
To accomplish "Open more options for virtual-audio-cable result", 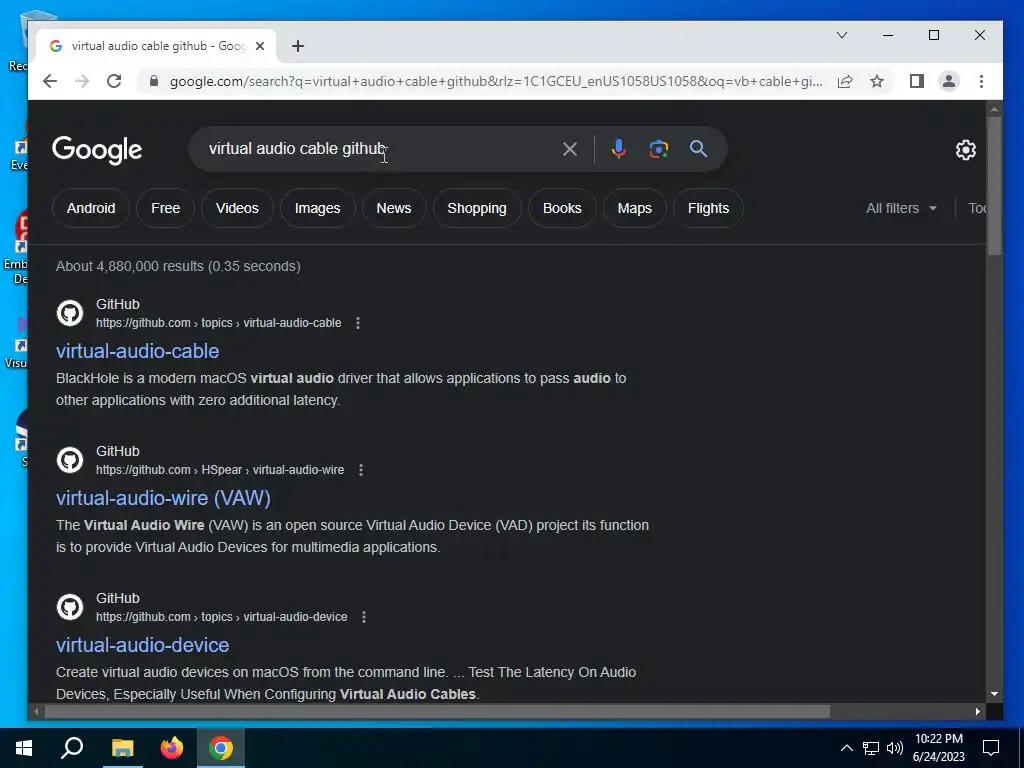I will (x=358, y=323).
